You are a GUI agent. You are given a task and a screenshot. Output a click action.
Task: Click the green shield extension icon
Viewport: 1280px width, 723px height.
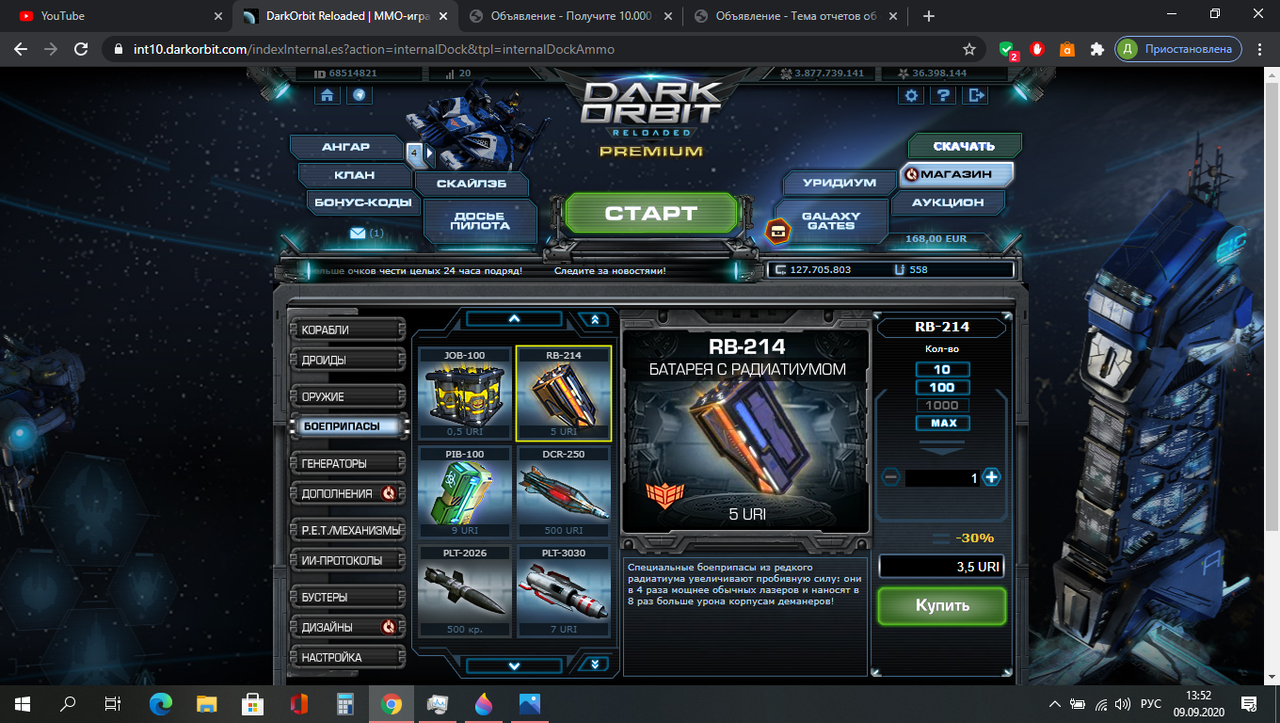[x=1009, y=49]
